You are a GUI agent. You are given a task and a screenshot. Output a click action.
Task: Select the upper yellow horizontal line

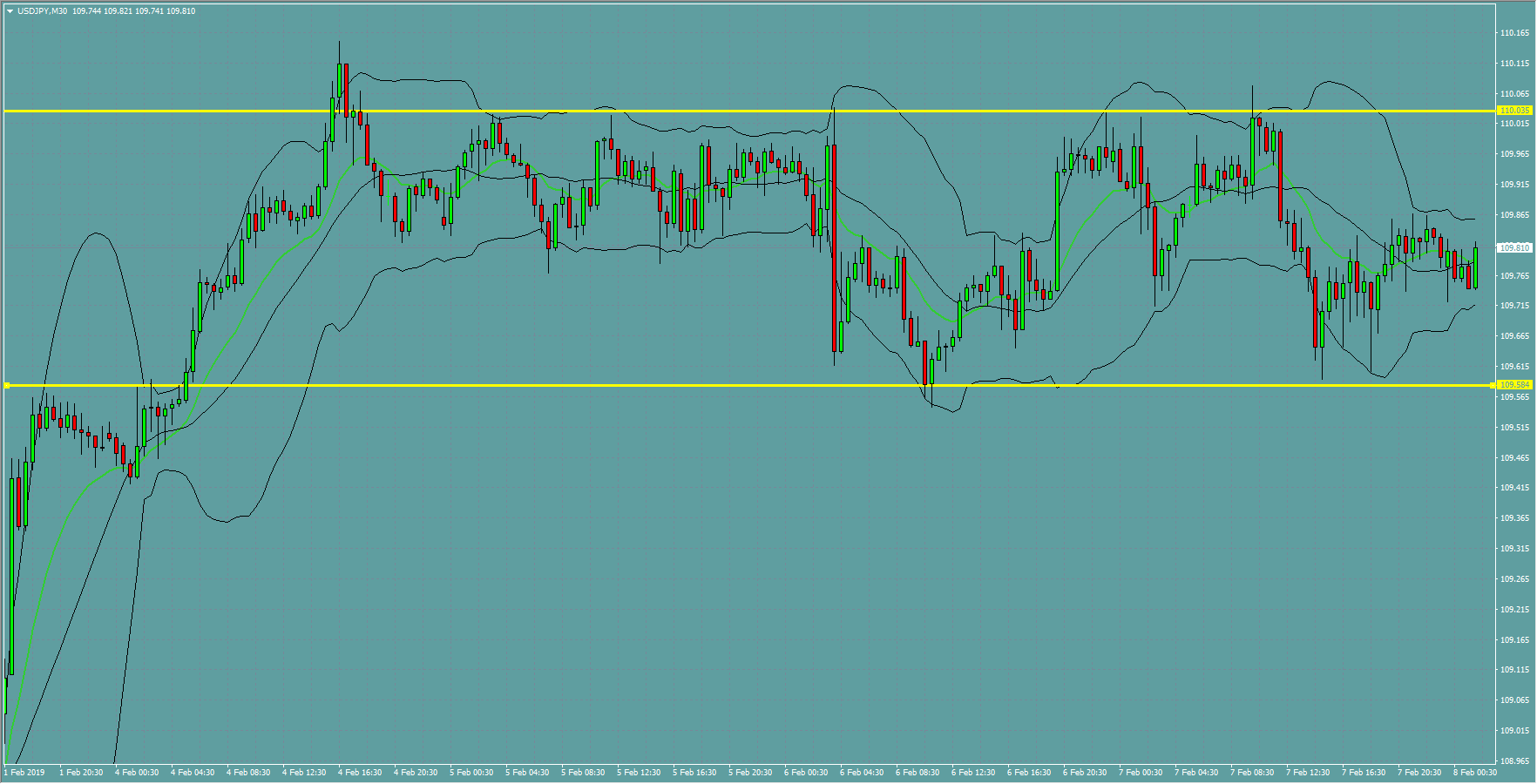coord(749,112)
